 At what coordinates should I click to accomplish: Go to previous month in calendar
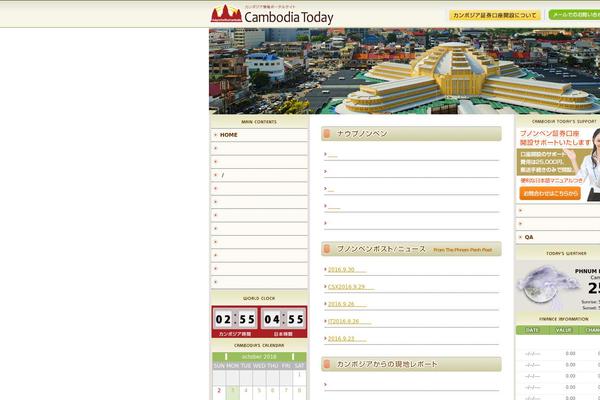tap(226, 357)
